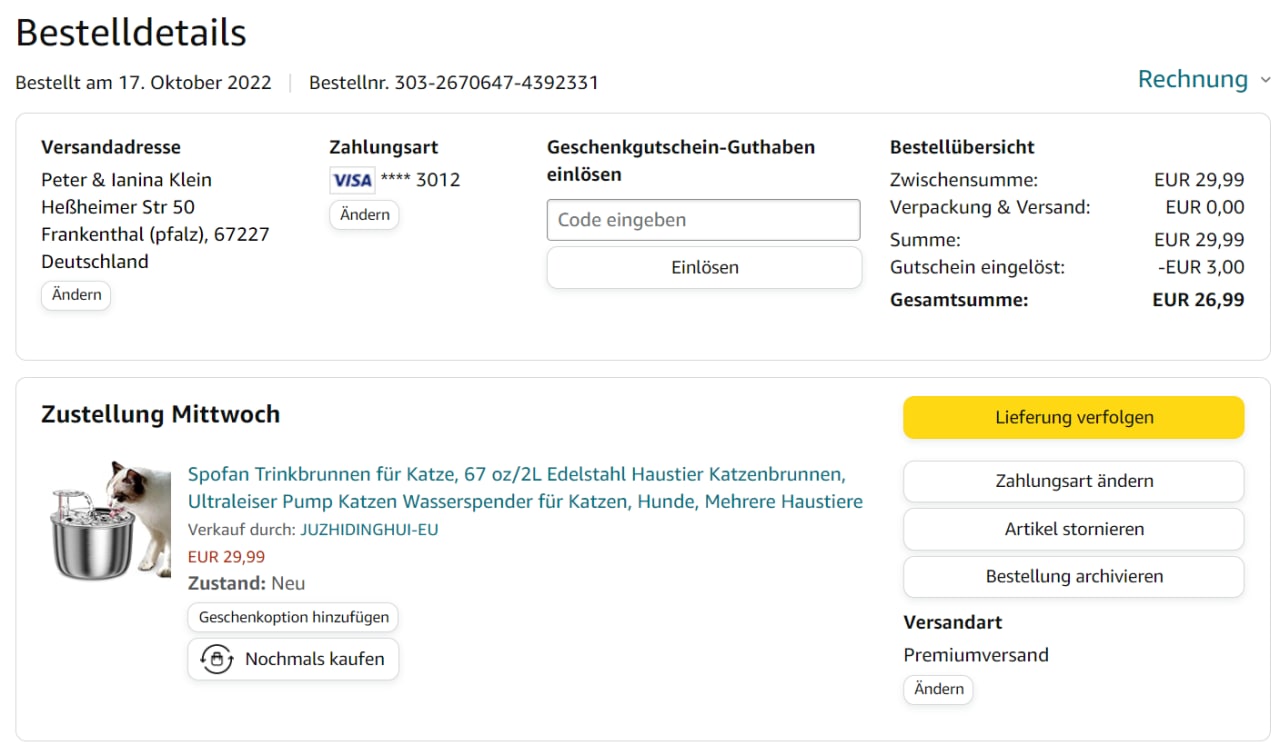Screen dimensions: 1280x745
Task: Click the Zahlungsart ändern button
Action: pyautogui.click(x=1073, y=481)
